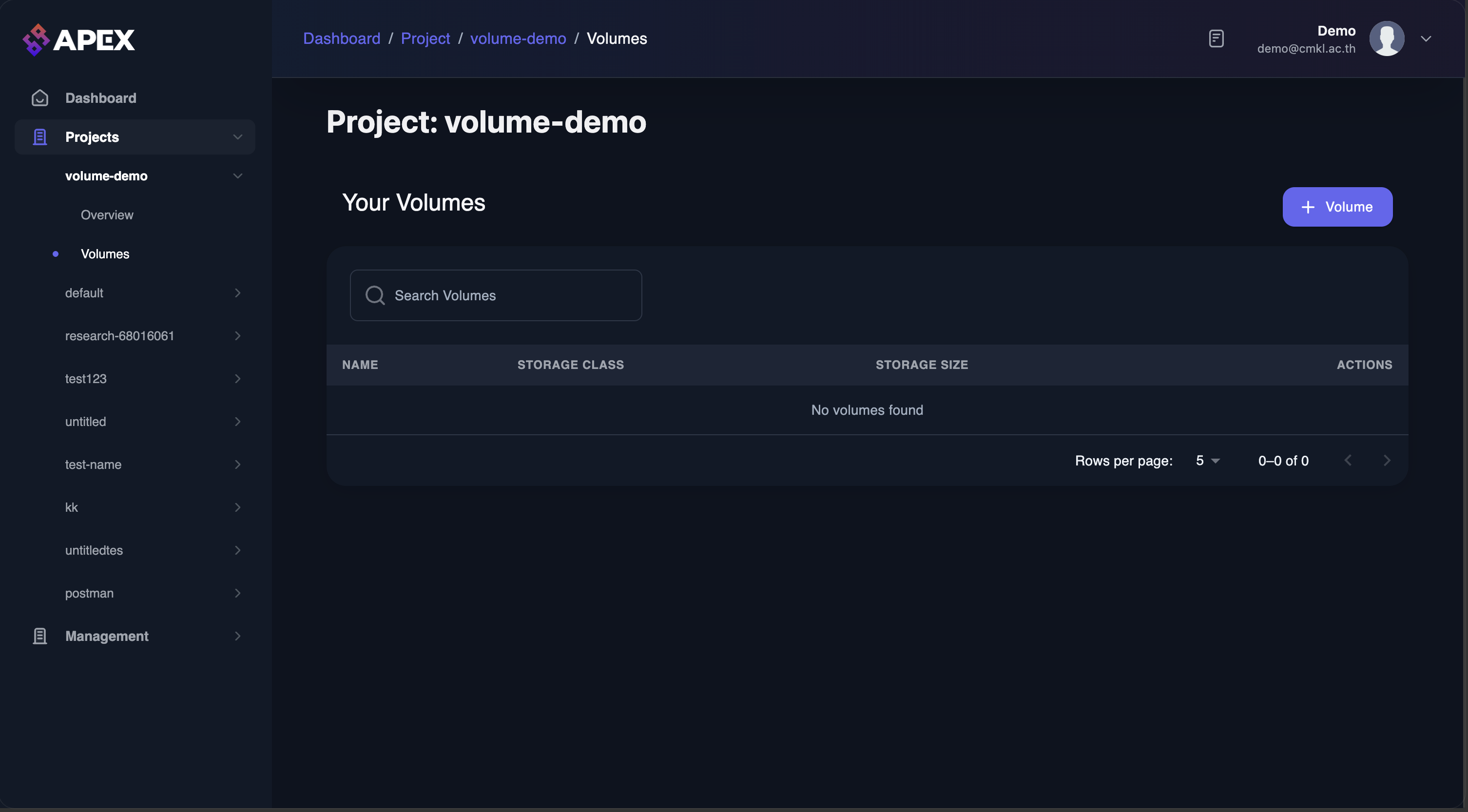Image resolution: width=1468 pixels, height=812 pixels.
Task: Open the document icon in the header
Action: [x=1216, y=39]
